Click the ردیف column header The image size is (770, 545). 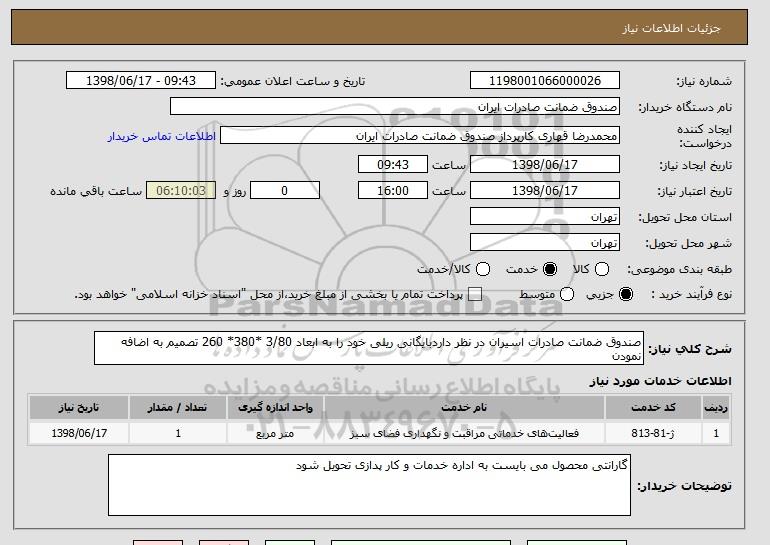716,408
